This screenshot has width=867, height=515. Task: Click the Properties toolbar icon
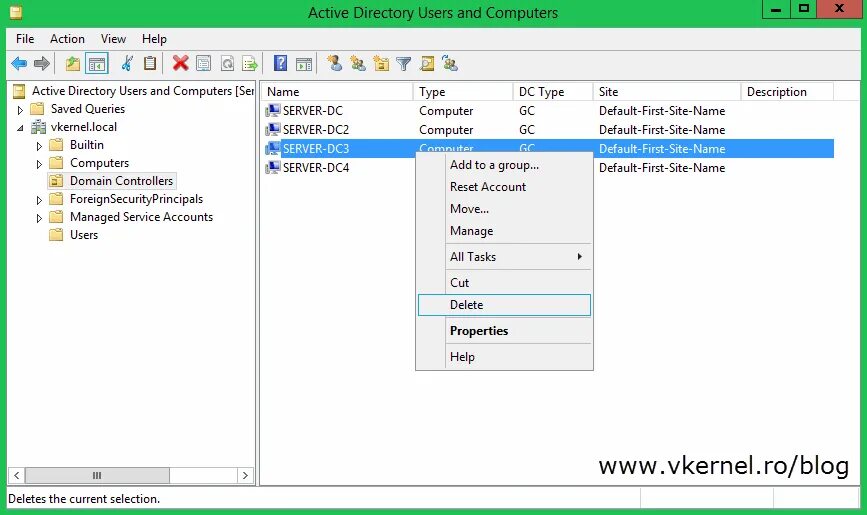point(203,64)
